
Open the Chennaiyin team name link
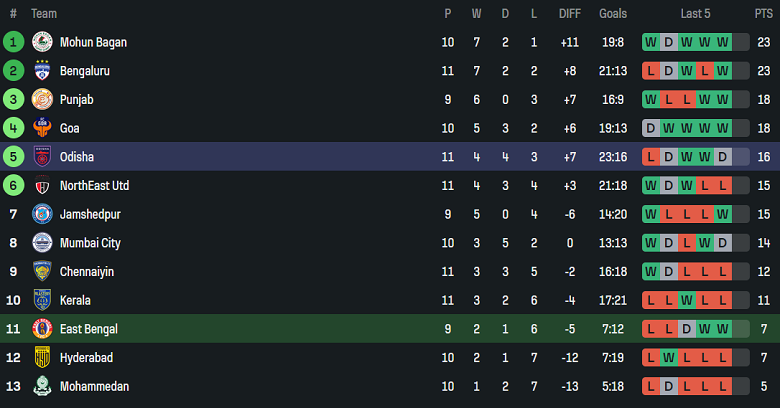point(87,272)
